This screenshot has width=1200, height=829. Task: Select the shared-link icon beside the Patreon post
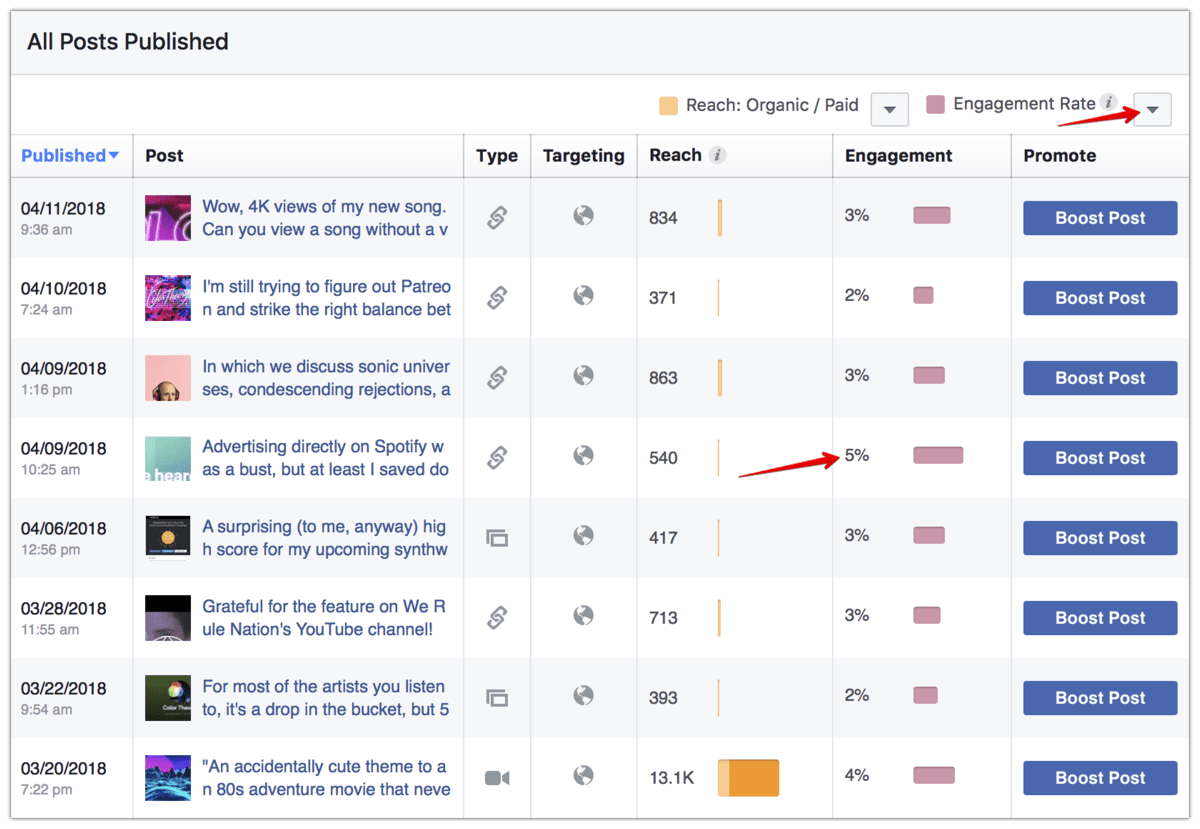tap(496, 297)
